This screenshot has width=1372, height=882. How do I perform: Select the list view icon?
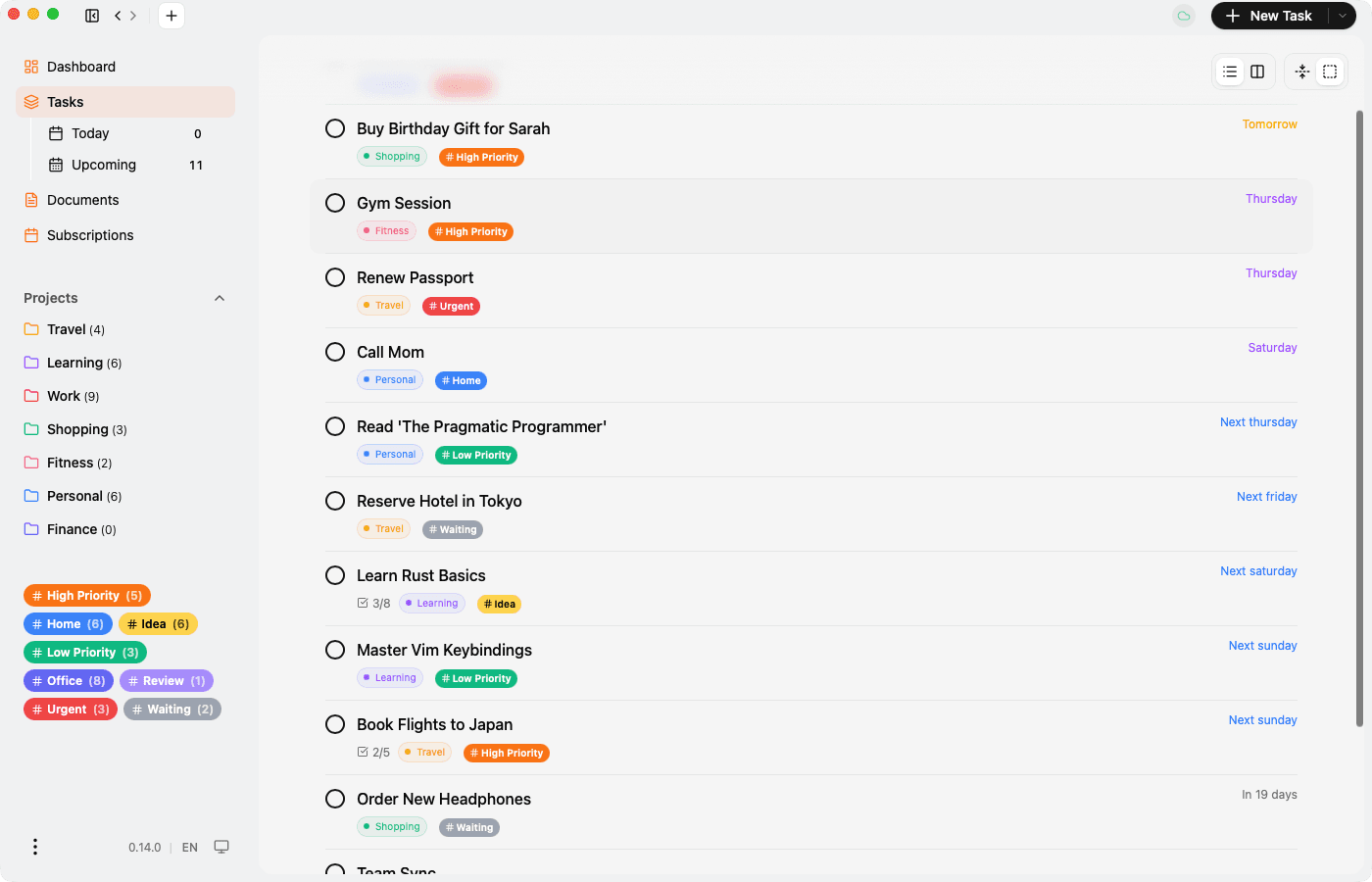1230,71
